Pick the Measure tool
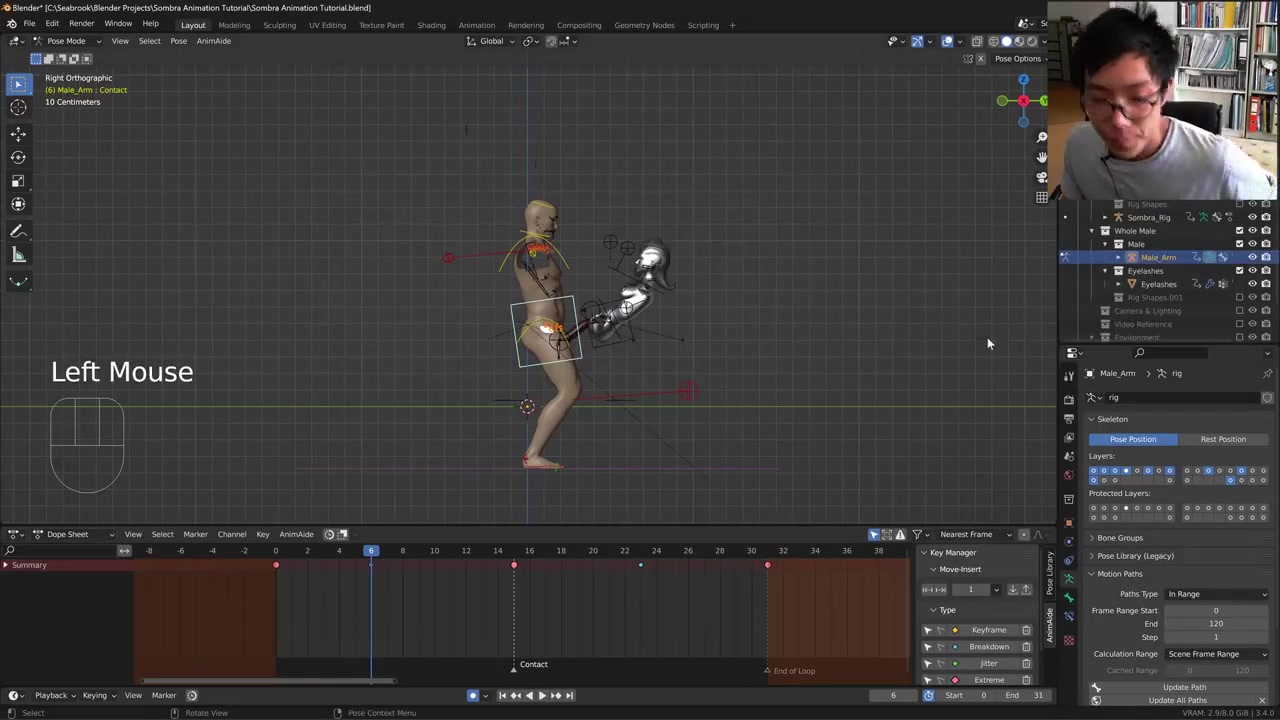The height and width of the screenshot is (720, 1280). (18, 256)
